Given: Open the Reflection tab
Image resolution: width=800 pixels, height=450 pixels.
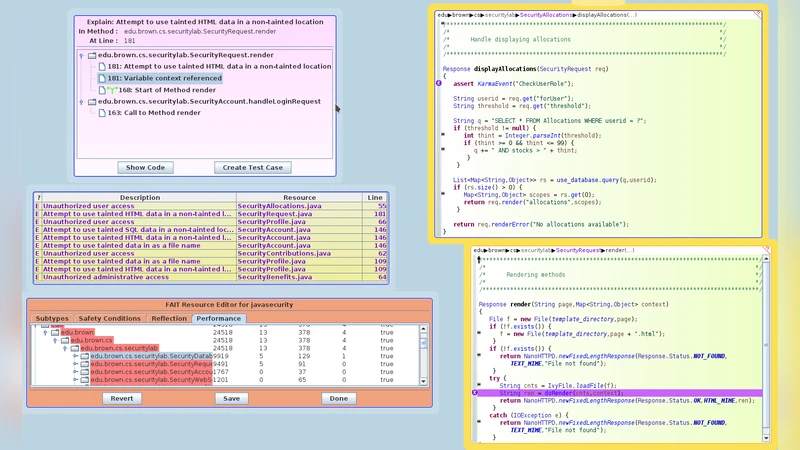Looking at the screenshot, I should (168, 318).
